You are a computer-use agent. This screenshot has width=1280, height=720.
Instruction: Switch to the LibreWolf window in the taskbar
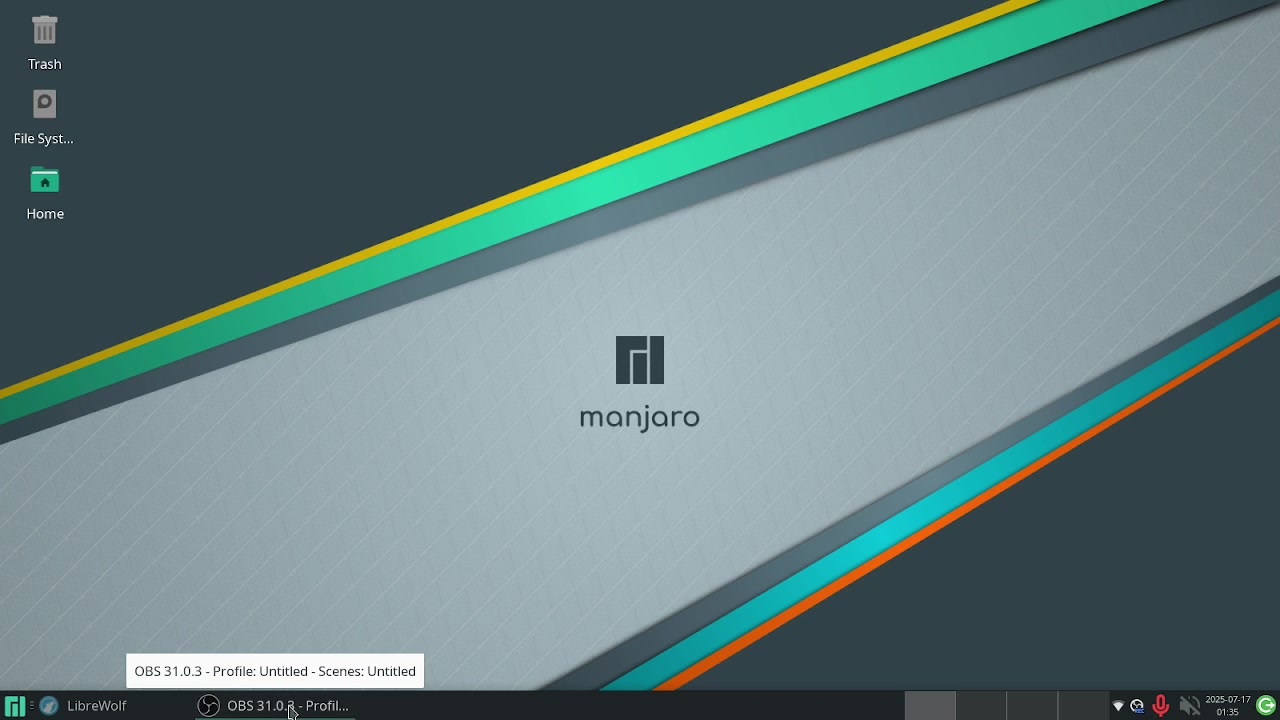pyautogui.click(x=84, y=706)
